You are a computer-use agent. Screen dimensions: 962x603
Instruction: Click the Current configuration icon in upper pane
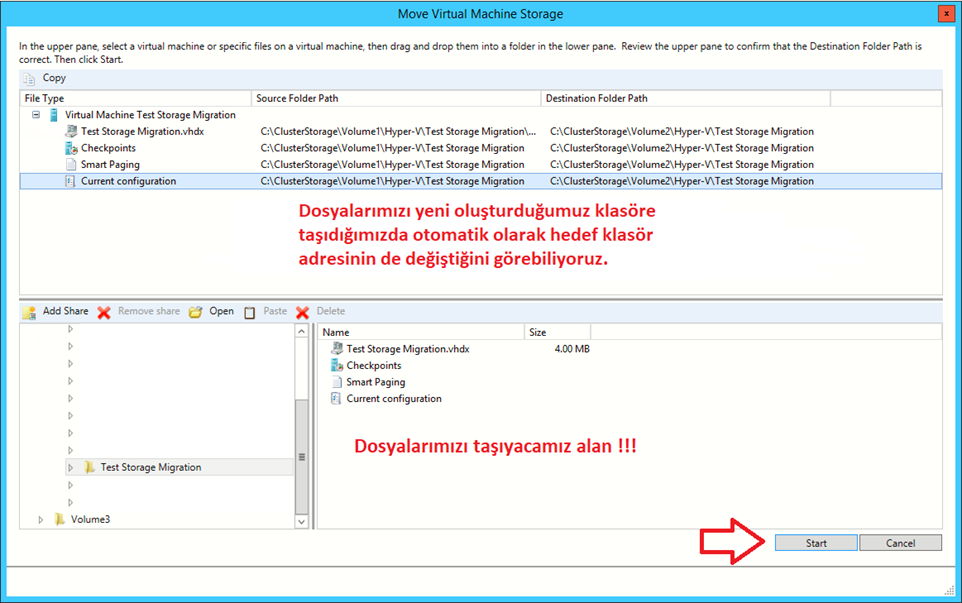coord(71,181)
